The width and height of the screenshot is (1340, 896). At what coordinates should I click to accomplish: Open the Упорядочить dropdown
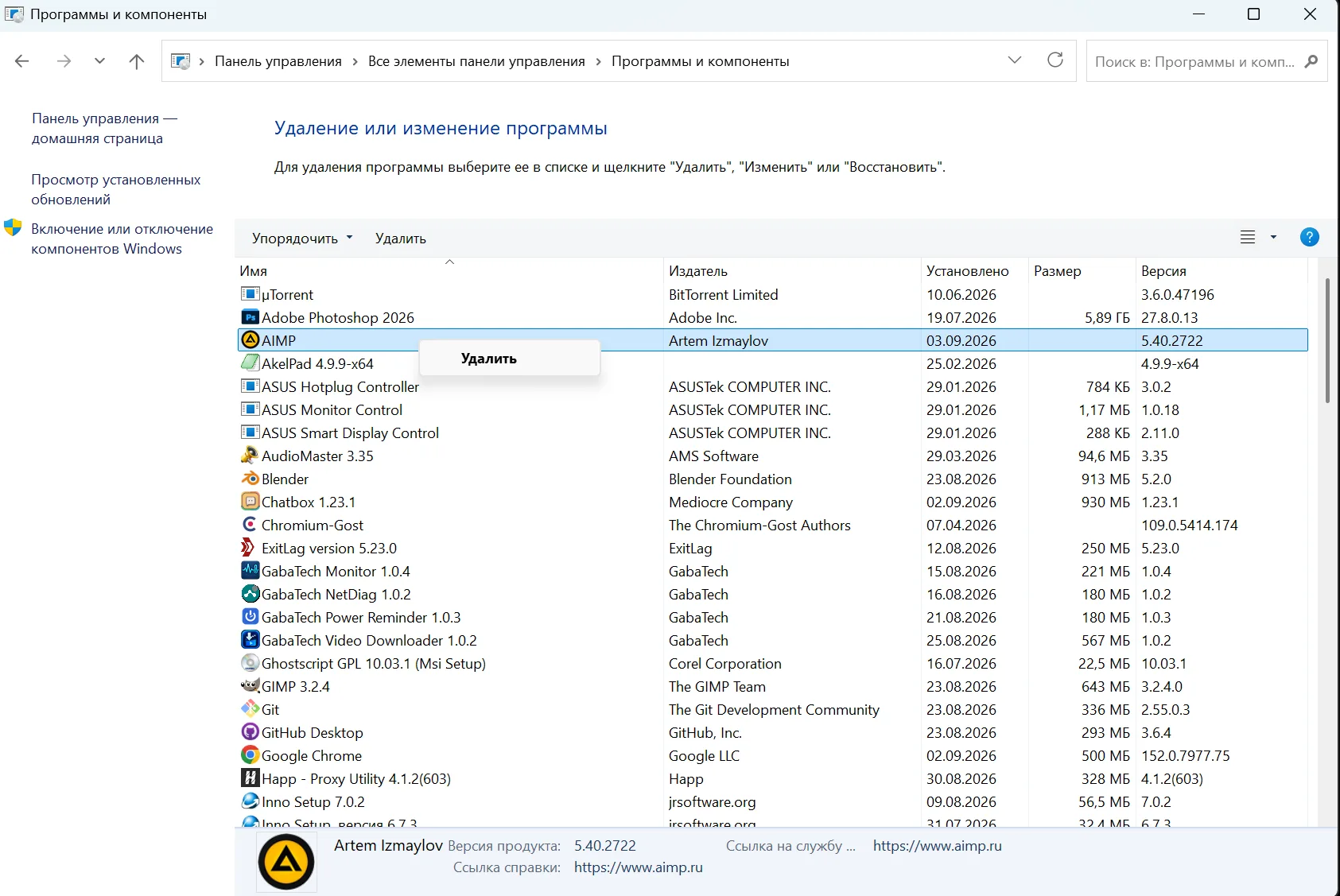click(x=302, y=238)
